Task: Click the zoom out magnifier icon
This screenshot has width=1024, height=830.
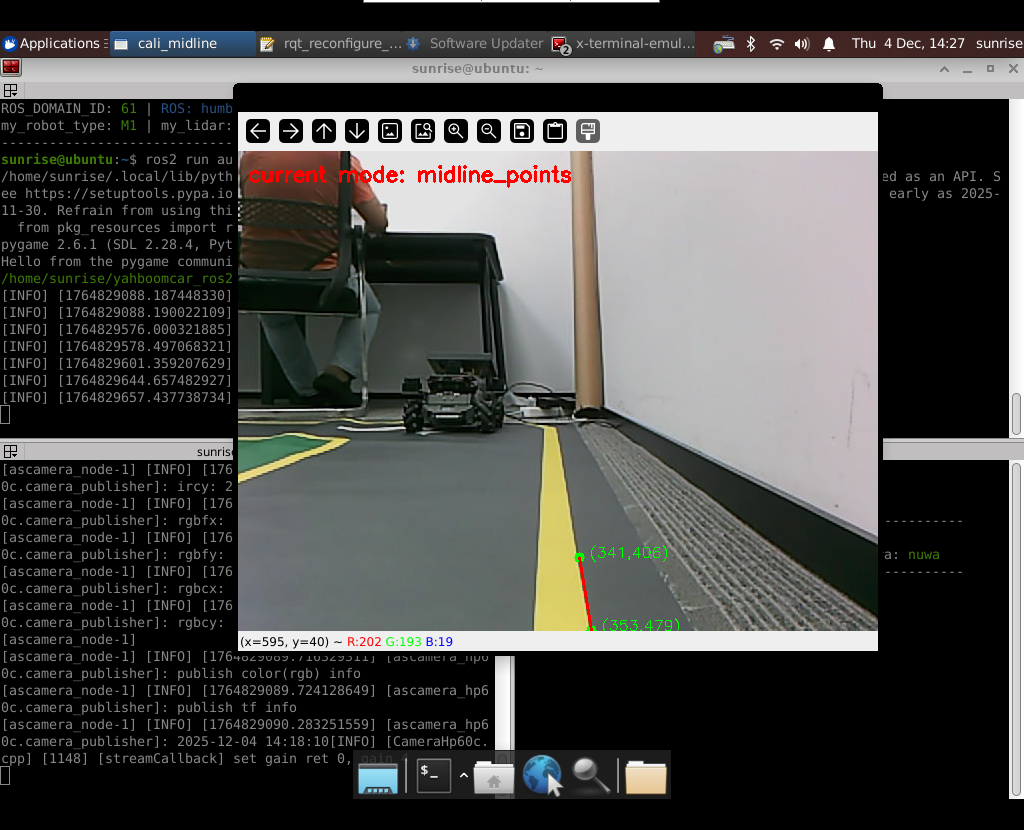Action: 489,131
